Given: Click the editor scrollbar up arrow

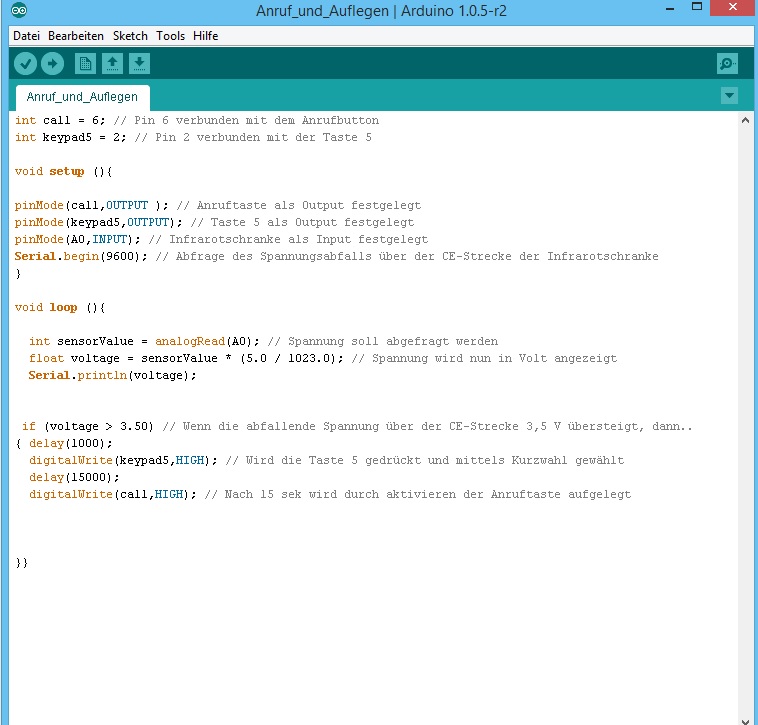Looking at the screenshot, I should tap(745, 120).
